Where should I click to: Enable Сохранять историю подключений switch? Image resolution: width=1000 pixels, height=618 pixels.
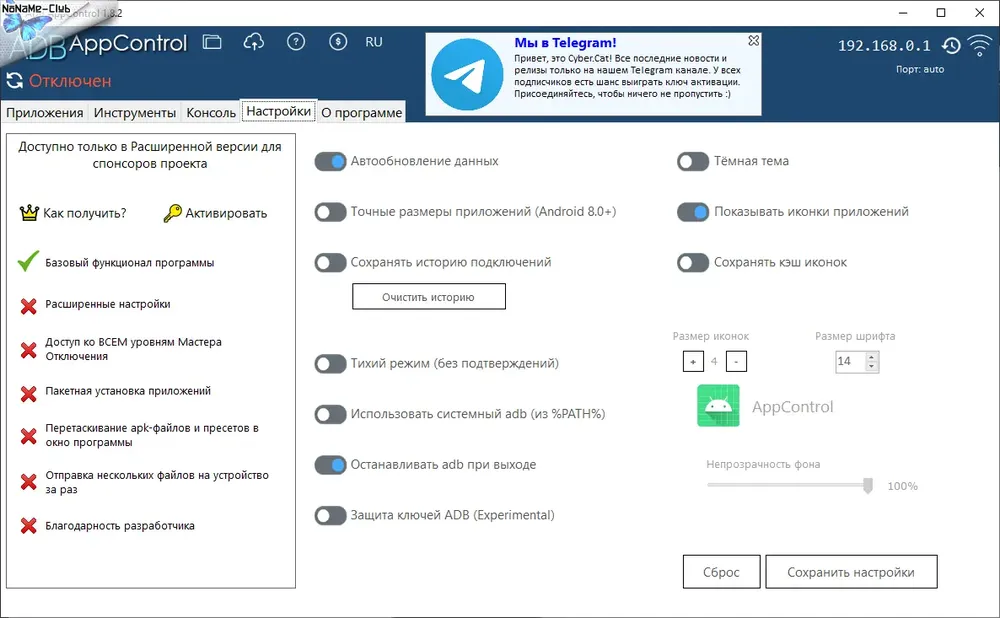pos(330,262)
